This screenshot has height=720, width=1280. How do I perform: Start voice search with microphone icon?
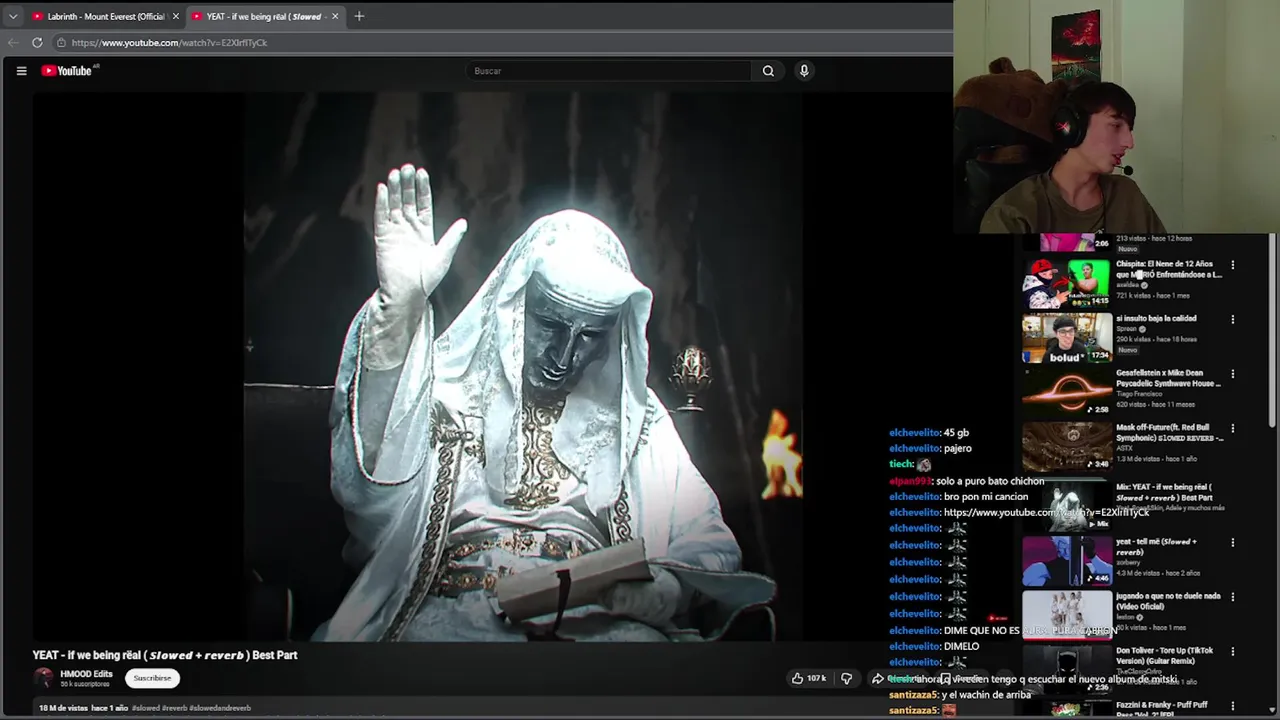804,71
